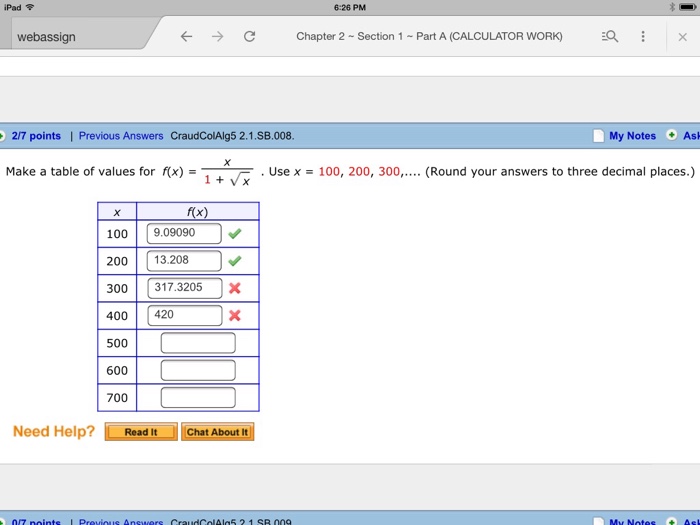
Task: Open the three-dot browser menu
Action: [x=643, y=37]
